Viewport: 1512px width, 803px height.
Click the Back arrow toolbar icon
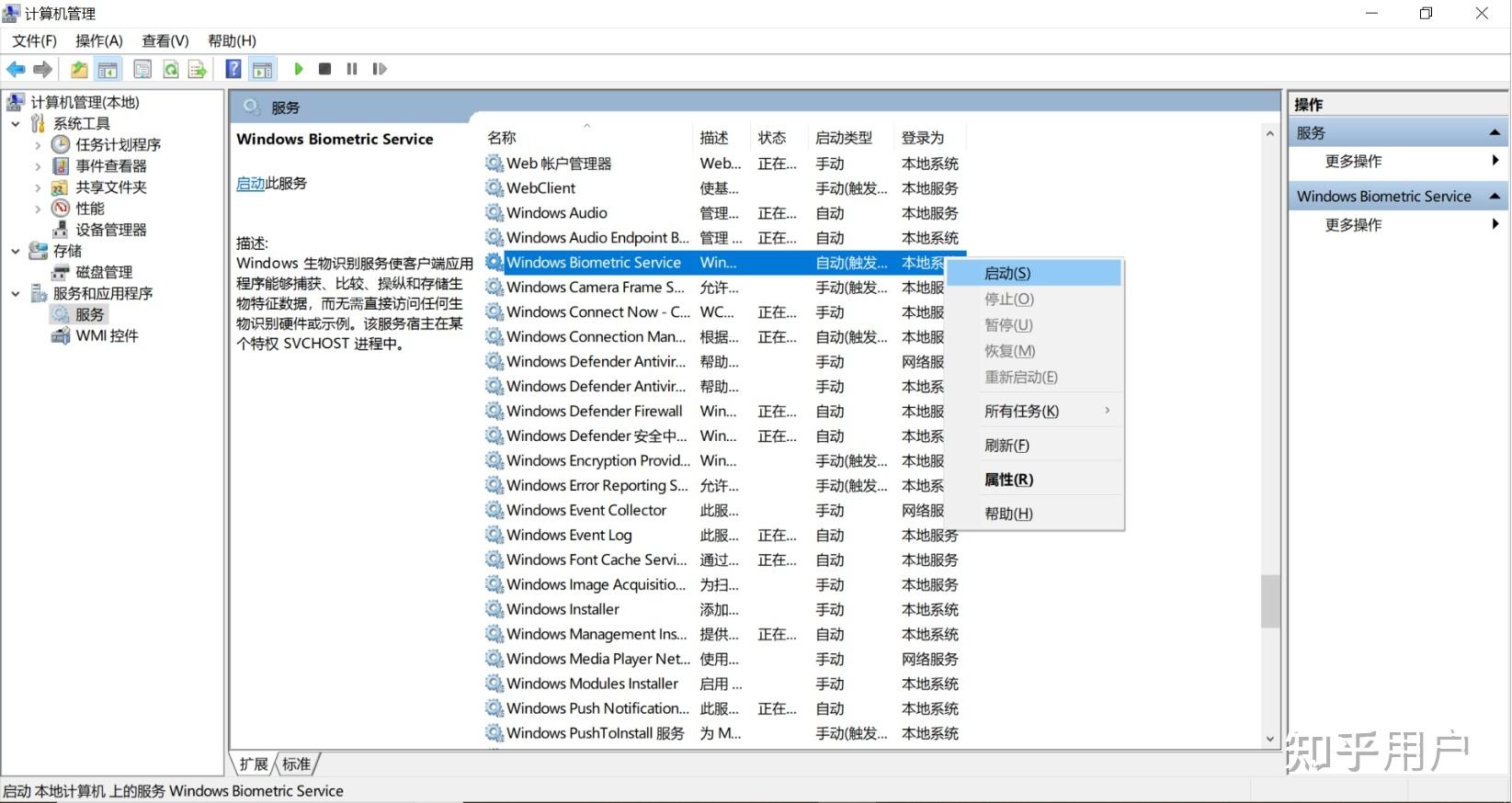16,69
